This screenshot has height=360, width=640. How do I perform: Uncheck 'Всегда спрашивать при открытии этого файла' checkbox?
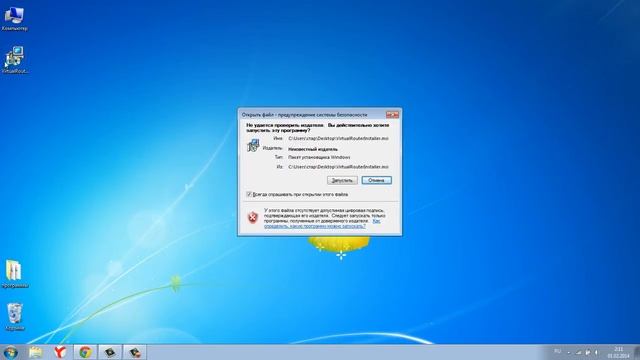[249, 194]
